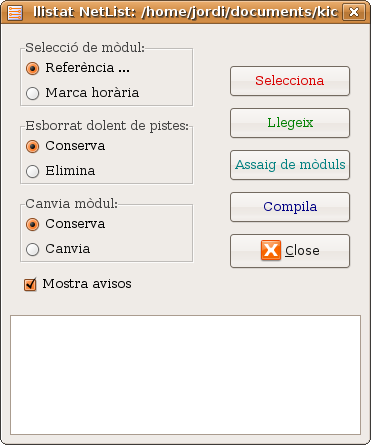371x445 pixels.
Task: Click the Selecció de mòdul group label
Action: click(x=85, y=48)
